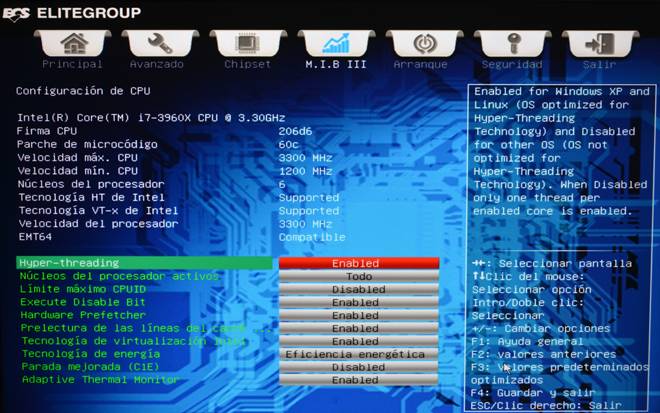Change Execute Disable Bit Enabled value
The height and width of the screenshot is (413, 660).
point(359,303)
